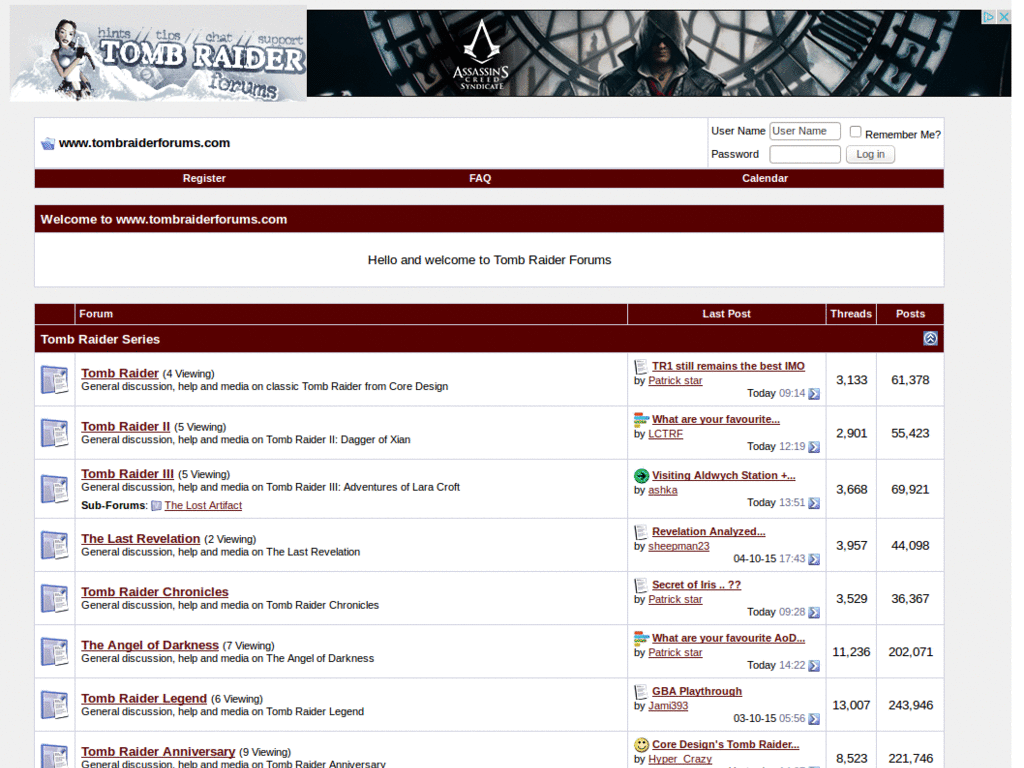The width and height of the screenshot is (1024, 768).
Task: Click the green arrow icon beside Visiting Aldwych Station
Action: point(641,475)
